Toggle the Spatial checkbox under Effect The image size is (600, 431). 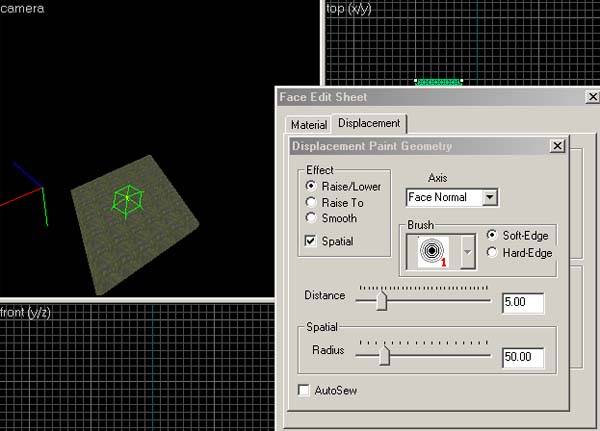click(x=310, y=241)
